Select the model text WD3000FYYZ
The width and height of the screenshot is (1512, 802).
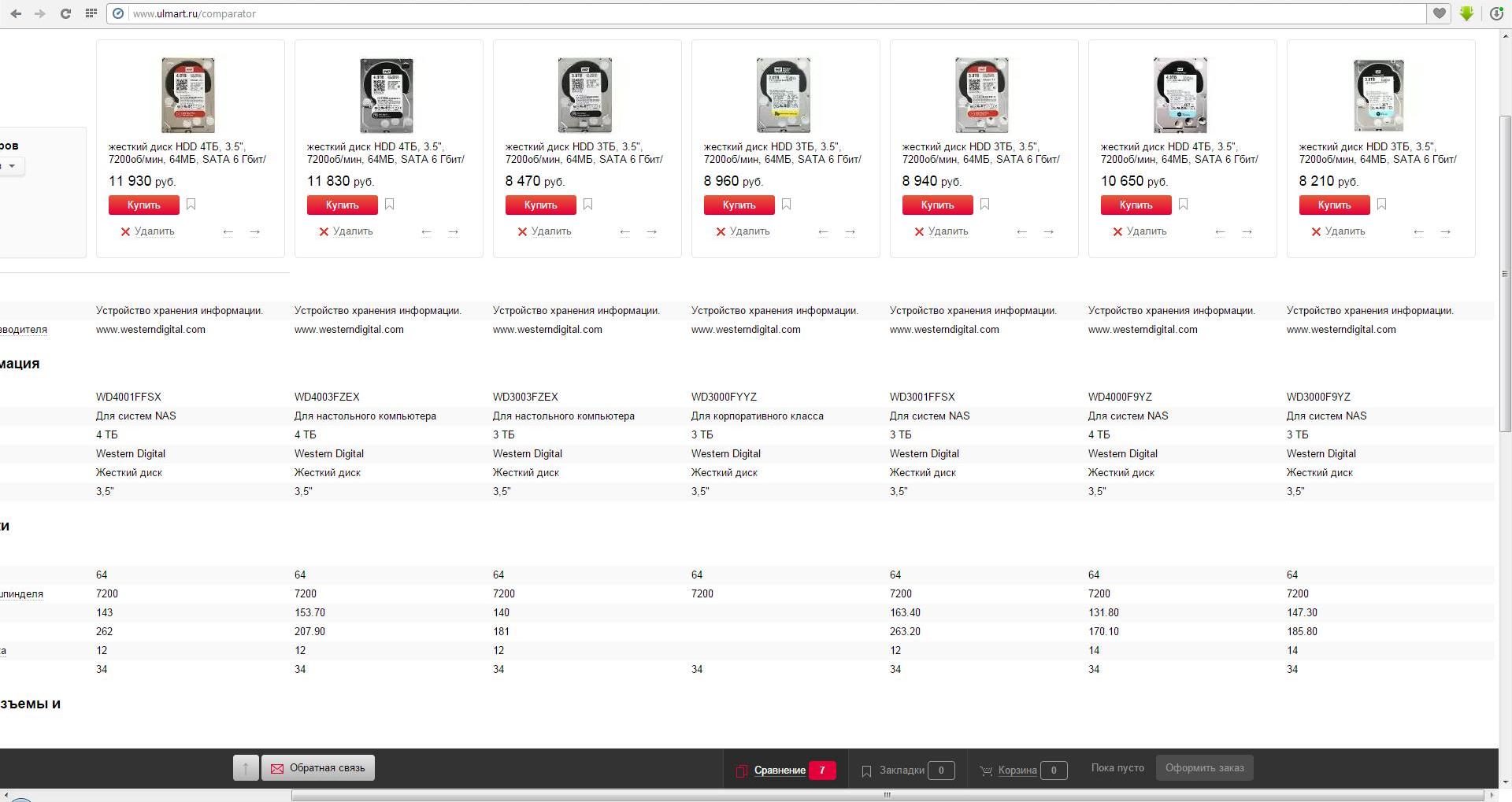[x=724, y=397]
